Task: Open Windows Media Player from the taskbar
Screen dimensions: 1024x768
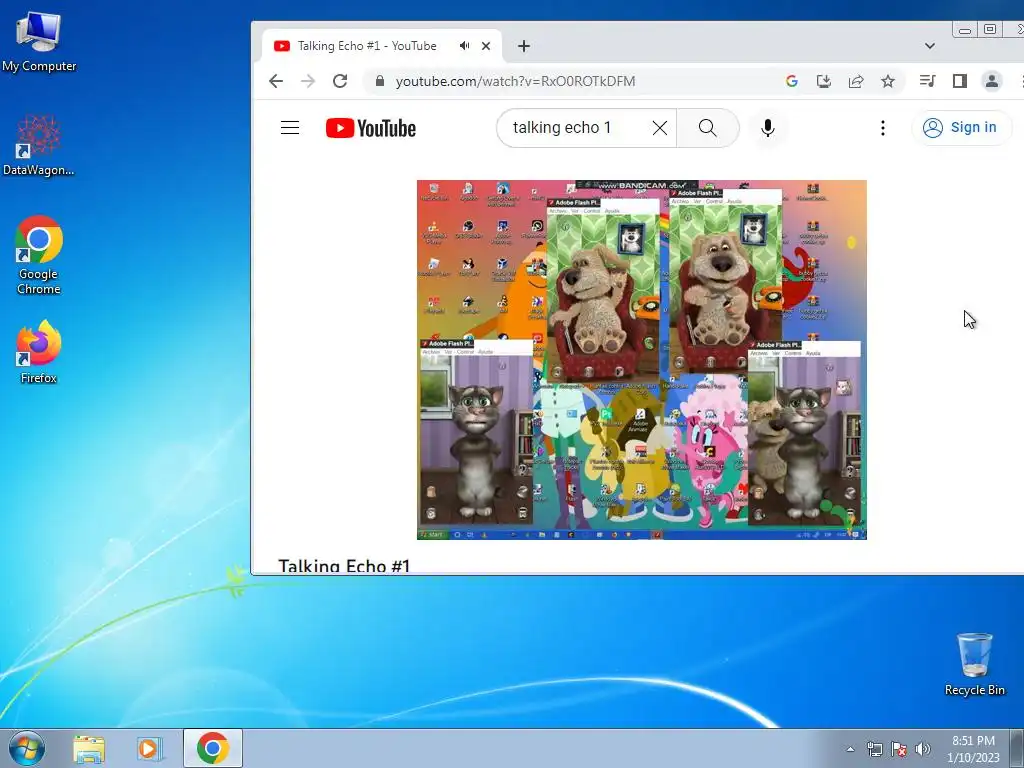Action: point(150,748)
